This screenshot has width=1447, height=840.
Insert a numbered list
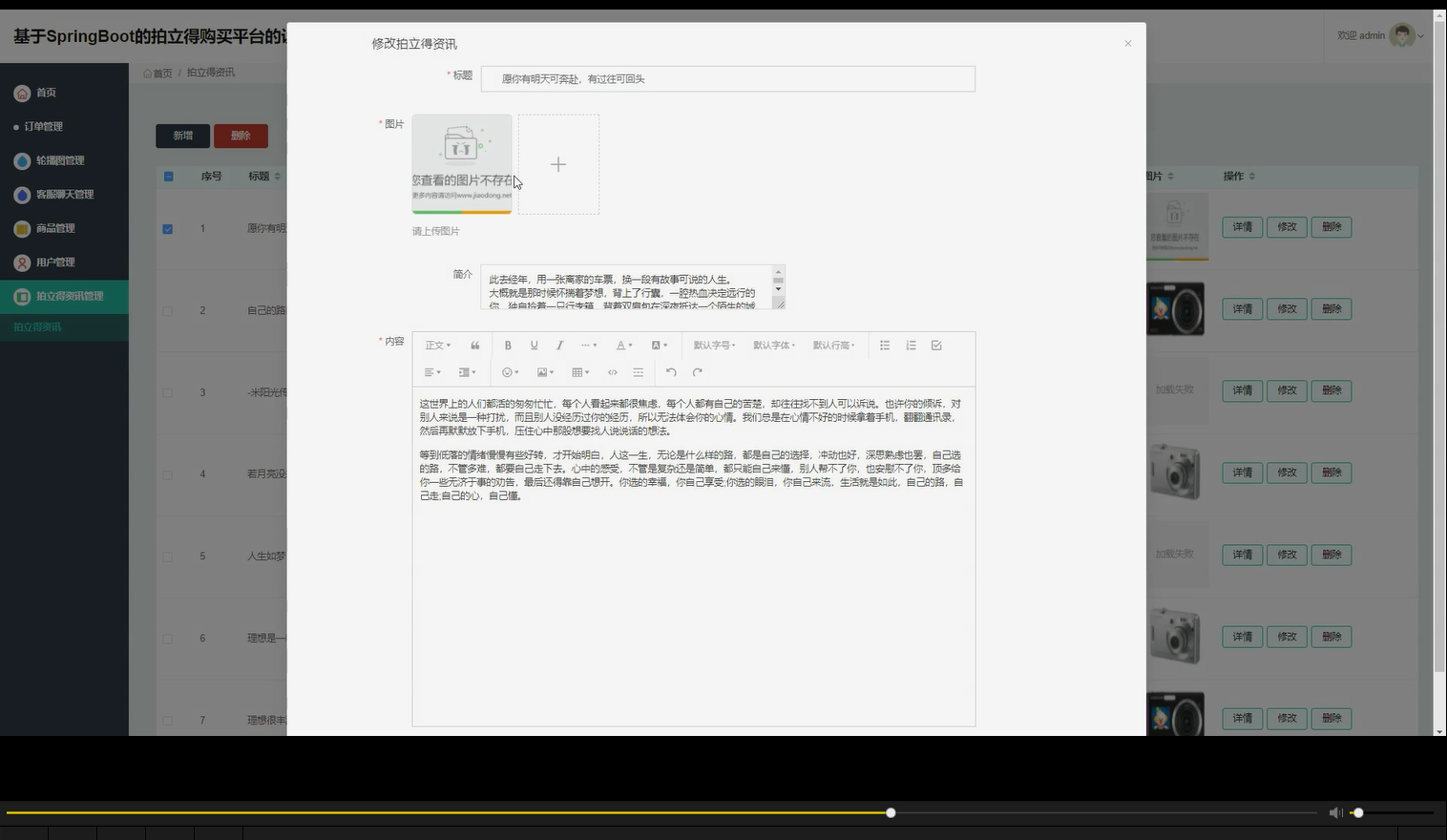click(911, 346)
